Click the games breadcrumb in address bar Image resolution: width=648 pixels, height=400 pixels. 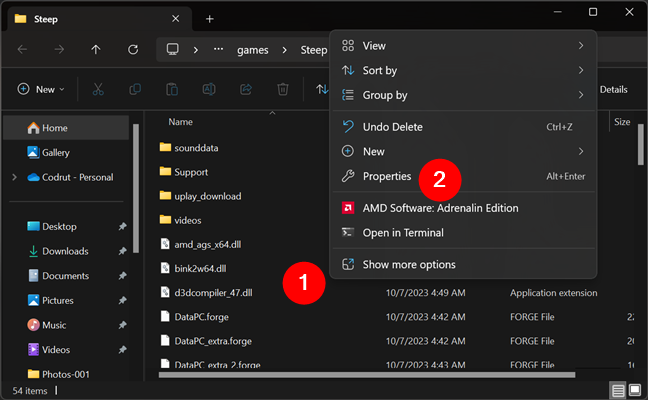[255, 49]
